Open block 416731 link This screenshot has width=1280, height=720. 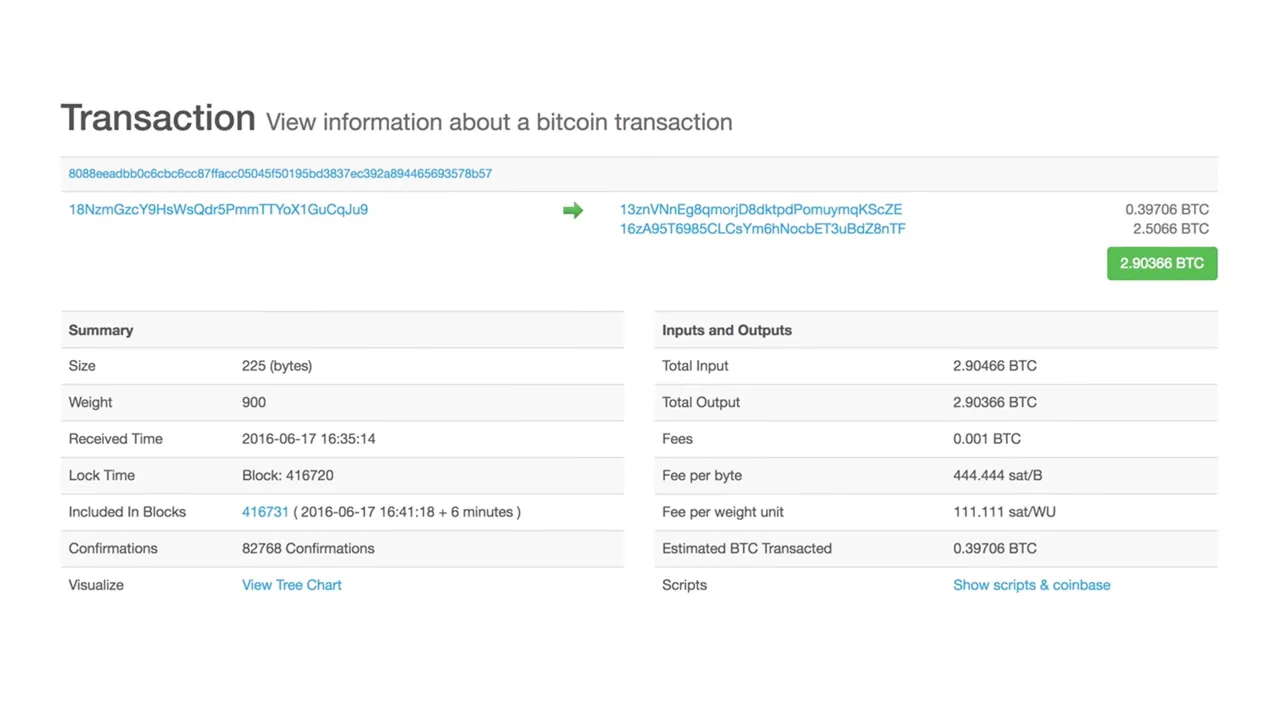265,512
